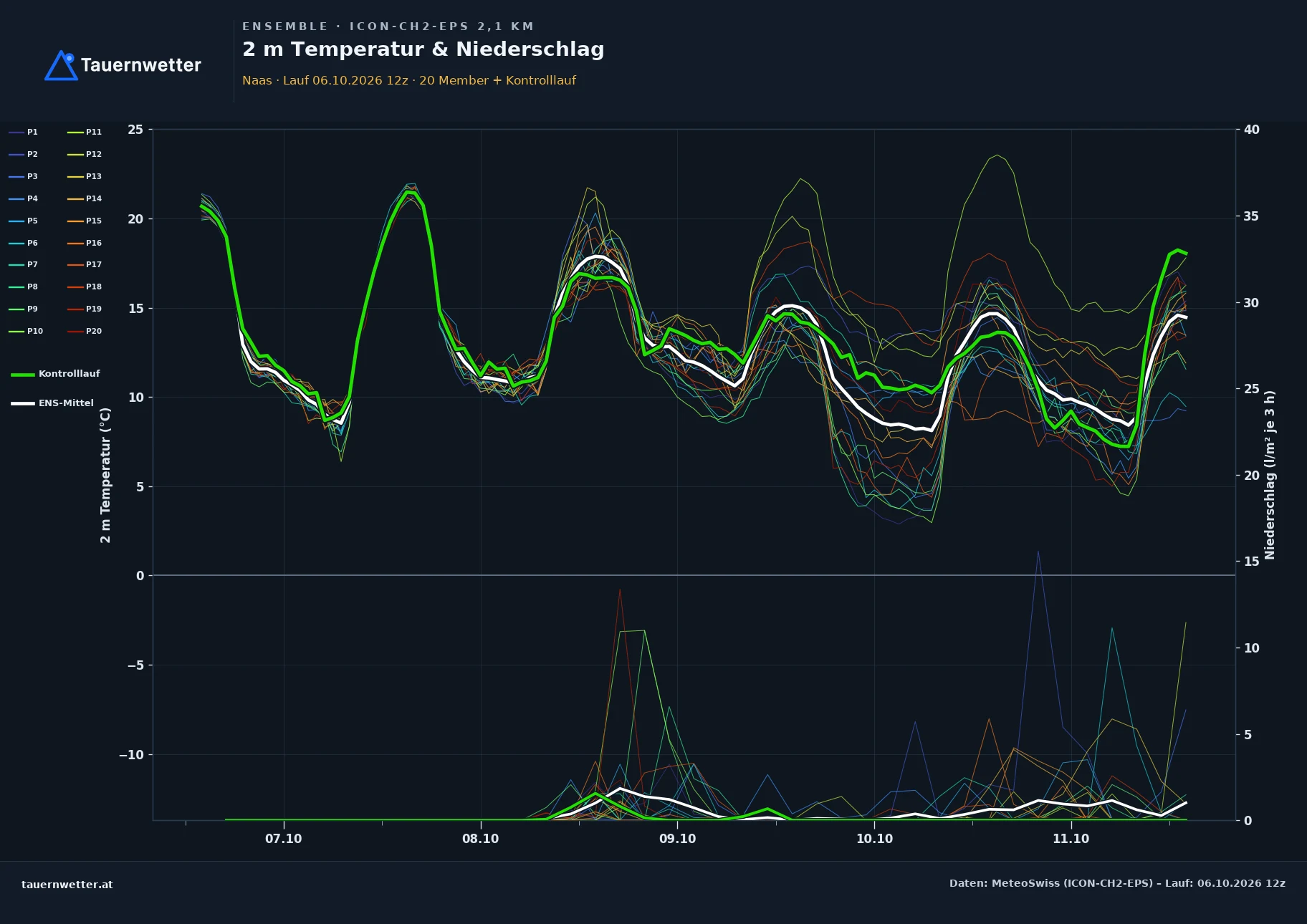Click the chart title '2 m Temperatur & Niederschlag'
Viewport: 1307px width, 924px height.
coord(423,49)
